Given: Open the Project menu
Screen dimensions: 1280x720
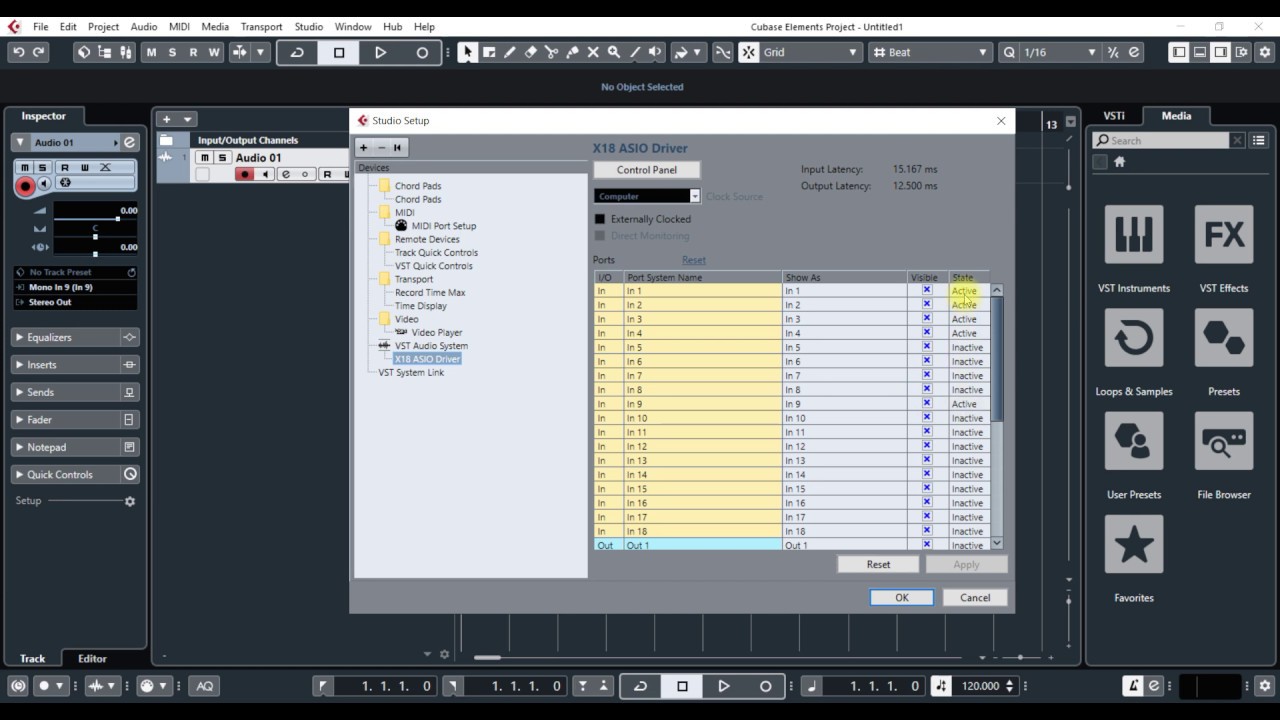Looking at the screenshot, I should pos(103,27).
